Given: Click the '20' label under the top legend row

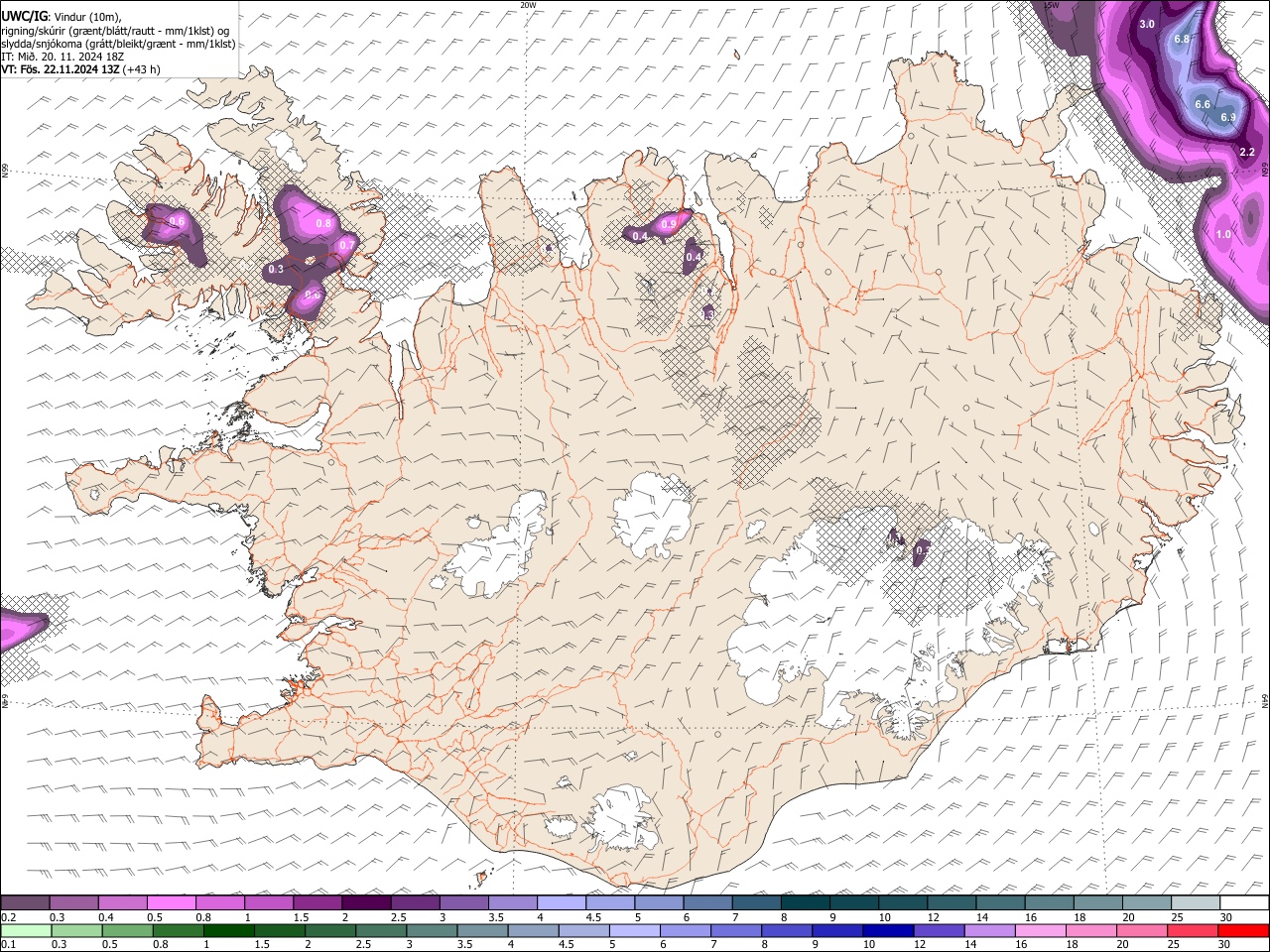Looking at the screenshot, I should [1128, 917].
